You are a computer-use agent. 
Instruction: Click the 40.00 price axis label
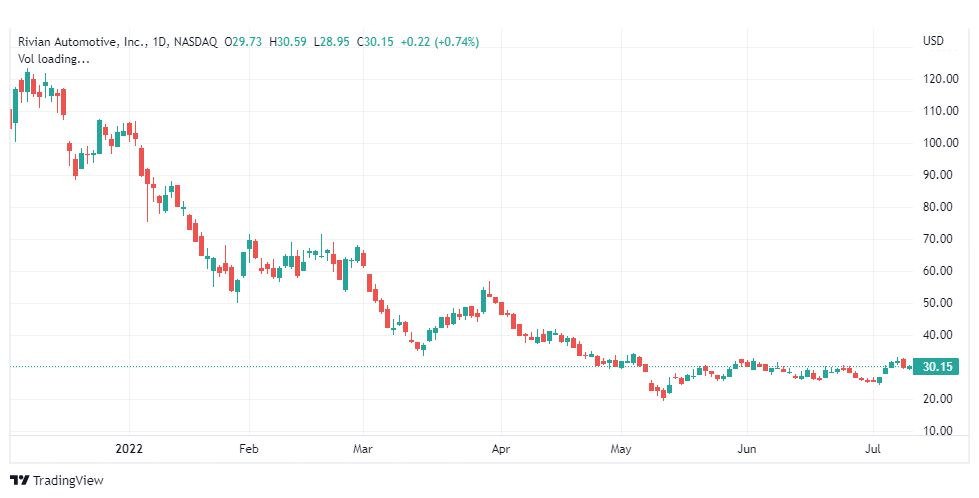click(x=940, y=334)
